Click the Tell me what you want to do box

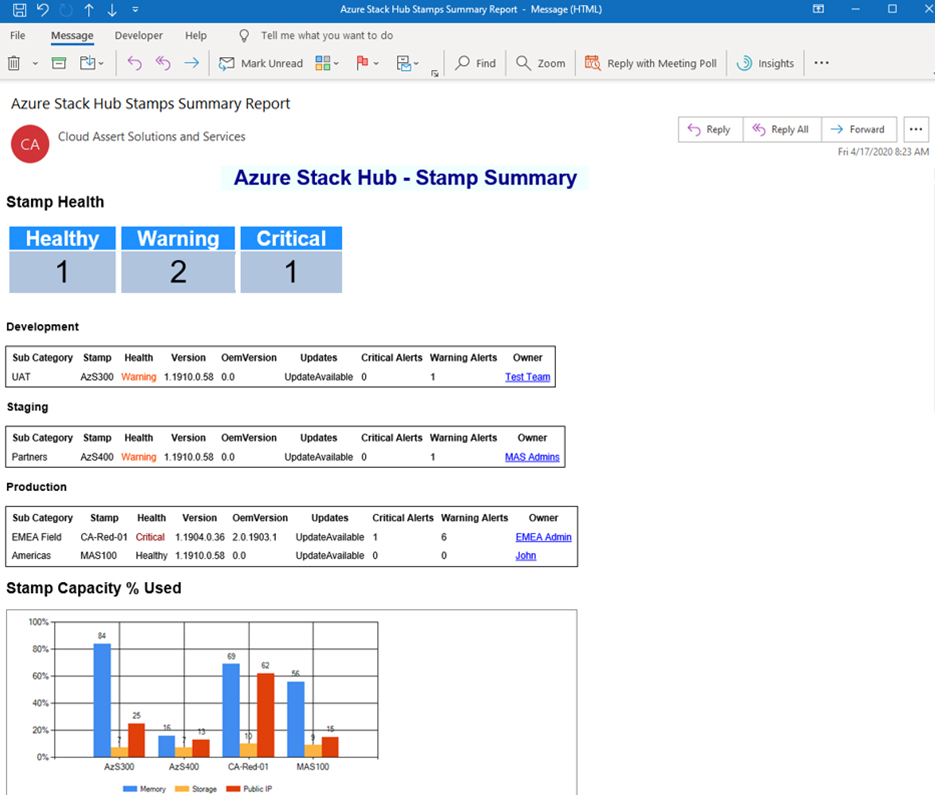pyautogui.click(x=327, y=36)
